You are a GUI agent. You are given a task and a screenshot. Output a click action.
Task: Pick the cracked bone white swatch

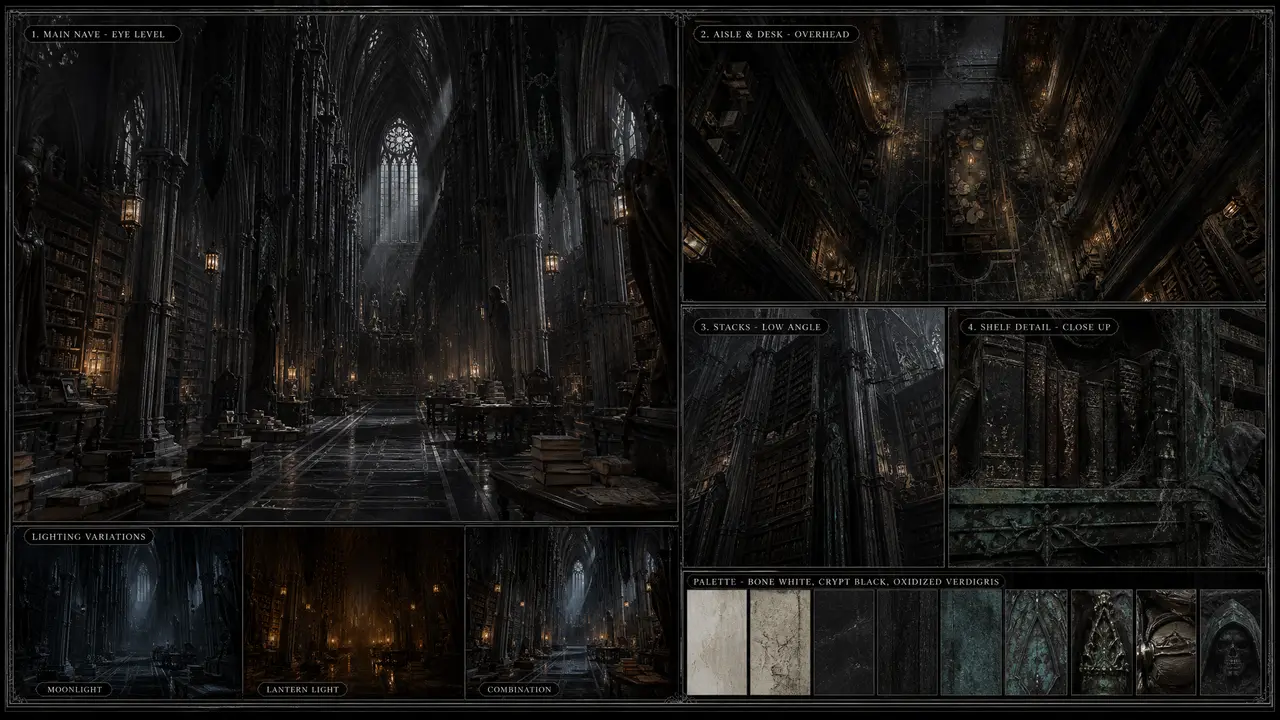[x=780, y=642]
